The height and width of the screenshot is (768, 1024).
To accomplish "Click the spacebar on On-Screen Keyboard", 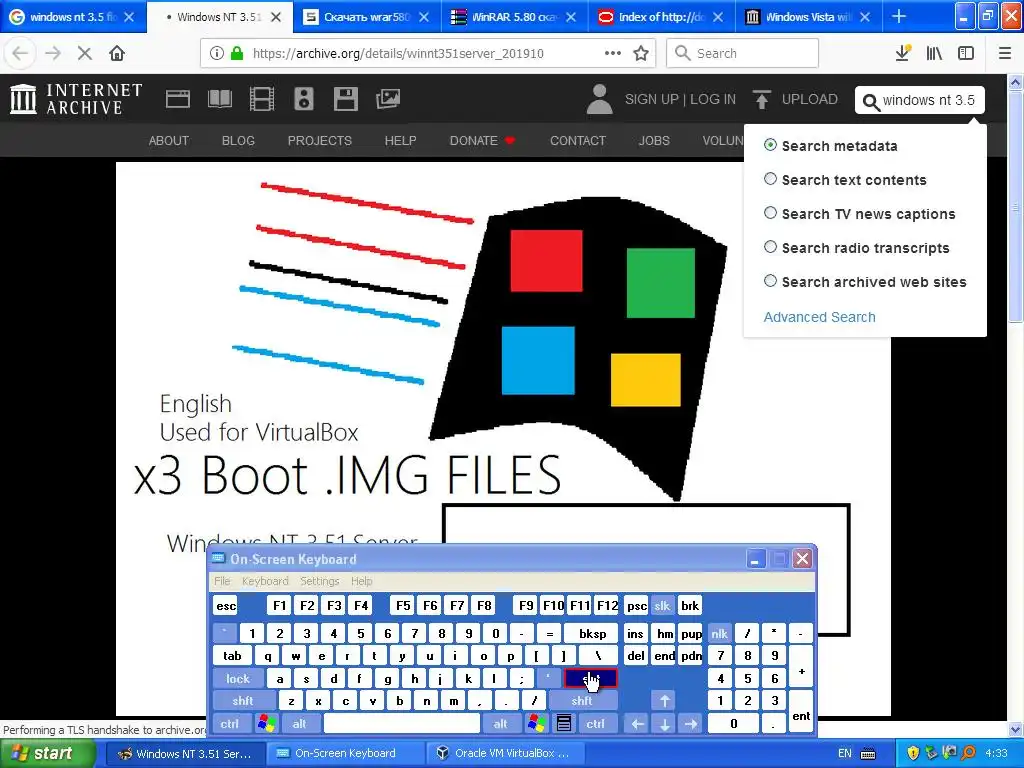I will (402, 724).
